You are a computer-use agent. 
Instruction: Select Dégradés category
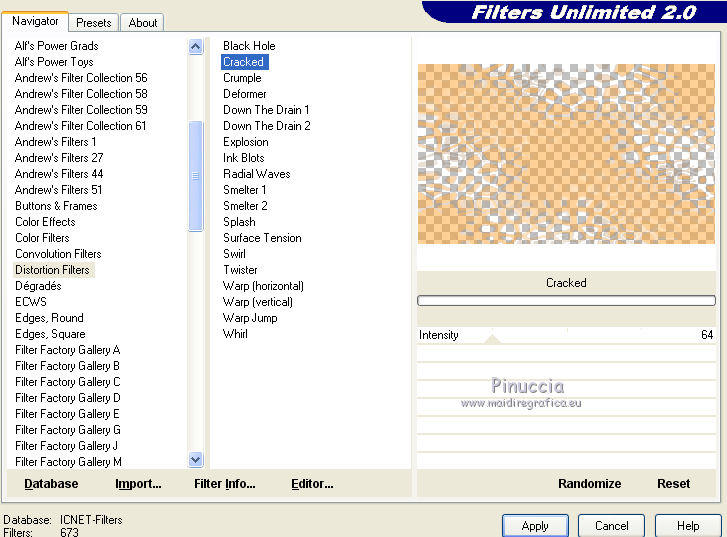coord(38,286)
